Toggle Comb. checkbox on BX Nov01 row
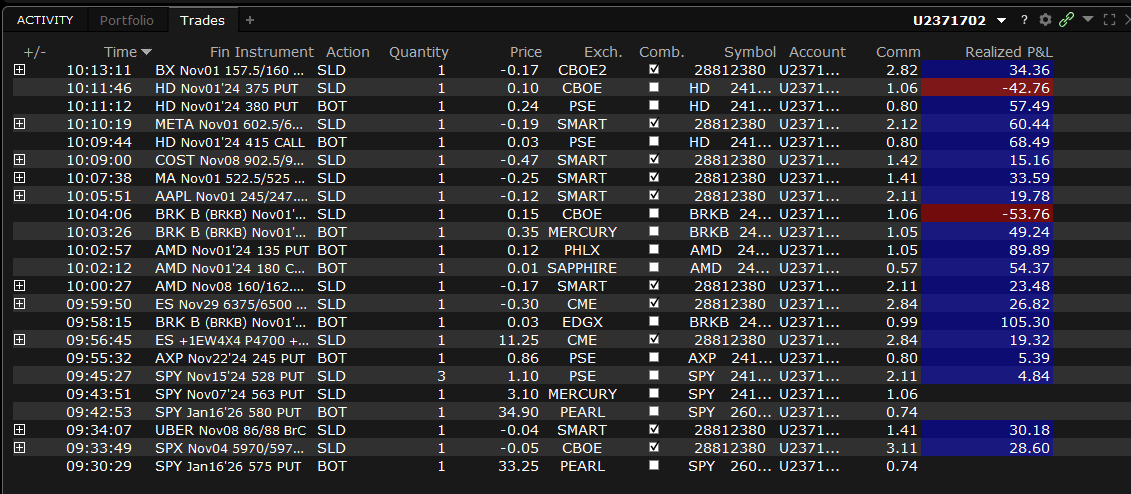This screenshot has height=494, width=1131. tap(654, 69)
